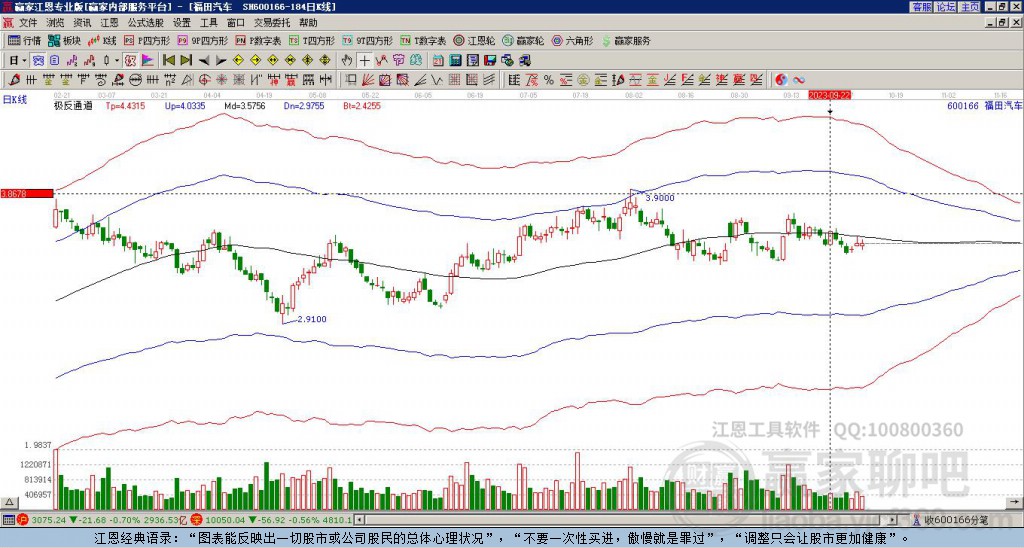Click the circled target crosshair tool
Viewport: 1024px width, 548px height.
(x=204, y=80)
